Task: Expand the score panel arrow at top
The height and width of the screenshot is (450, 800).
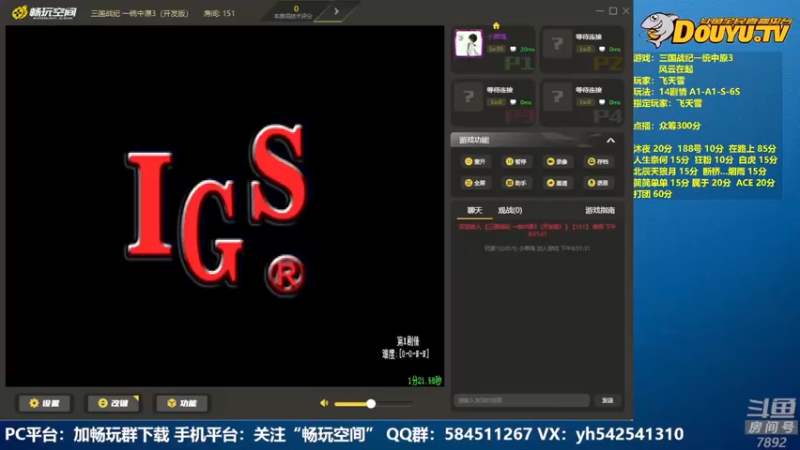Action: pyautogui.click(x=336, y=11)
